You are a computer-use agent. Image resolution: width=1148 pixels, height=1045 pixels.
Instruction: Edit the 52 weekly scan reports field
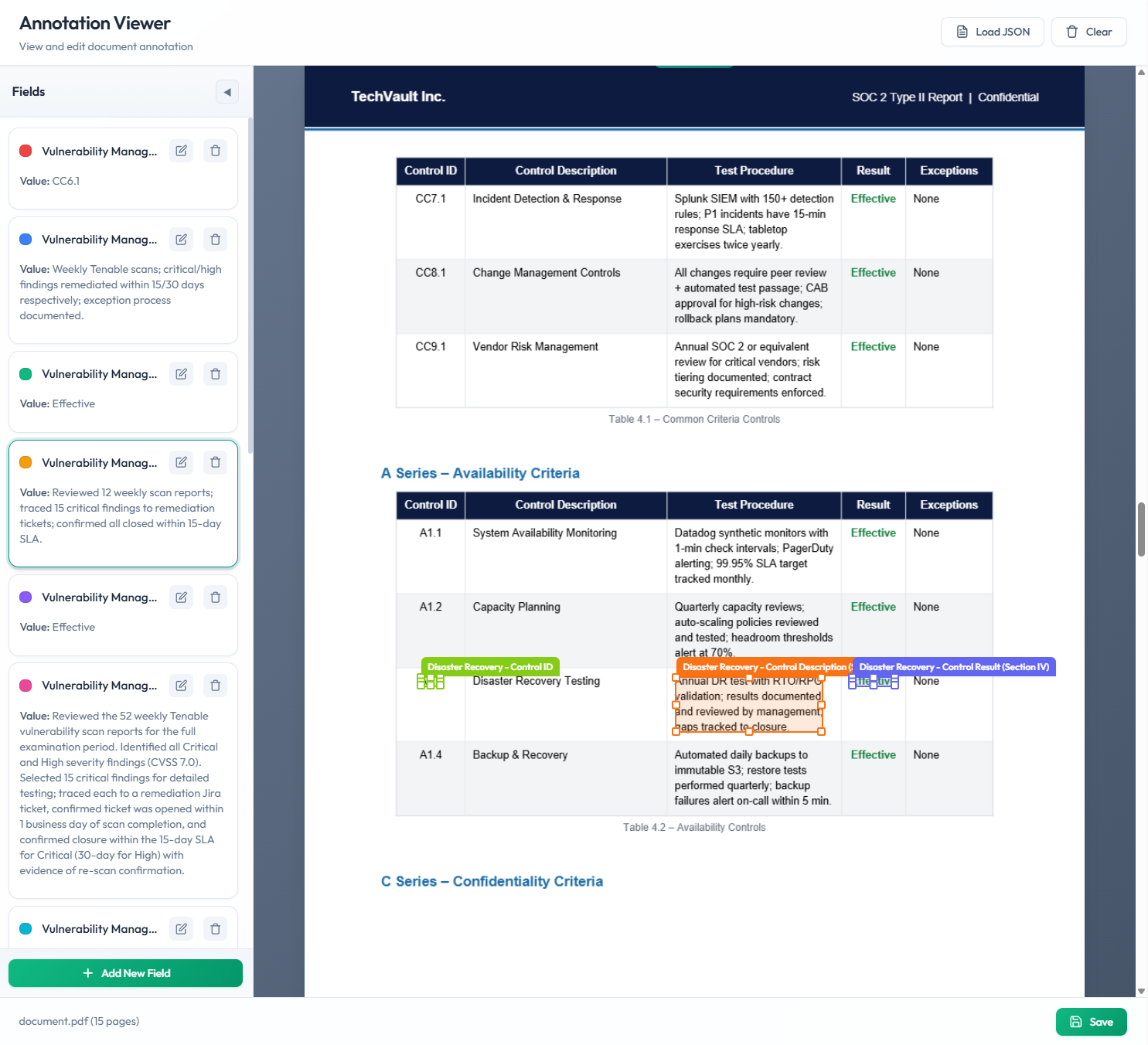pos(181,685)
